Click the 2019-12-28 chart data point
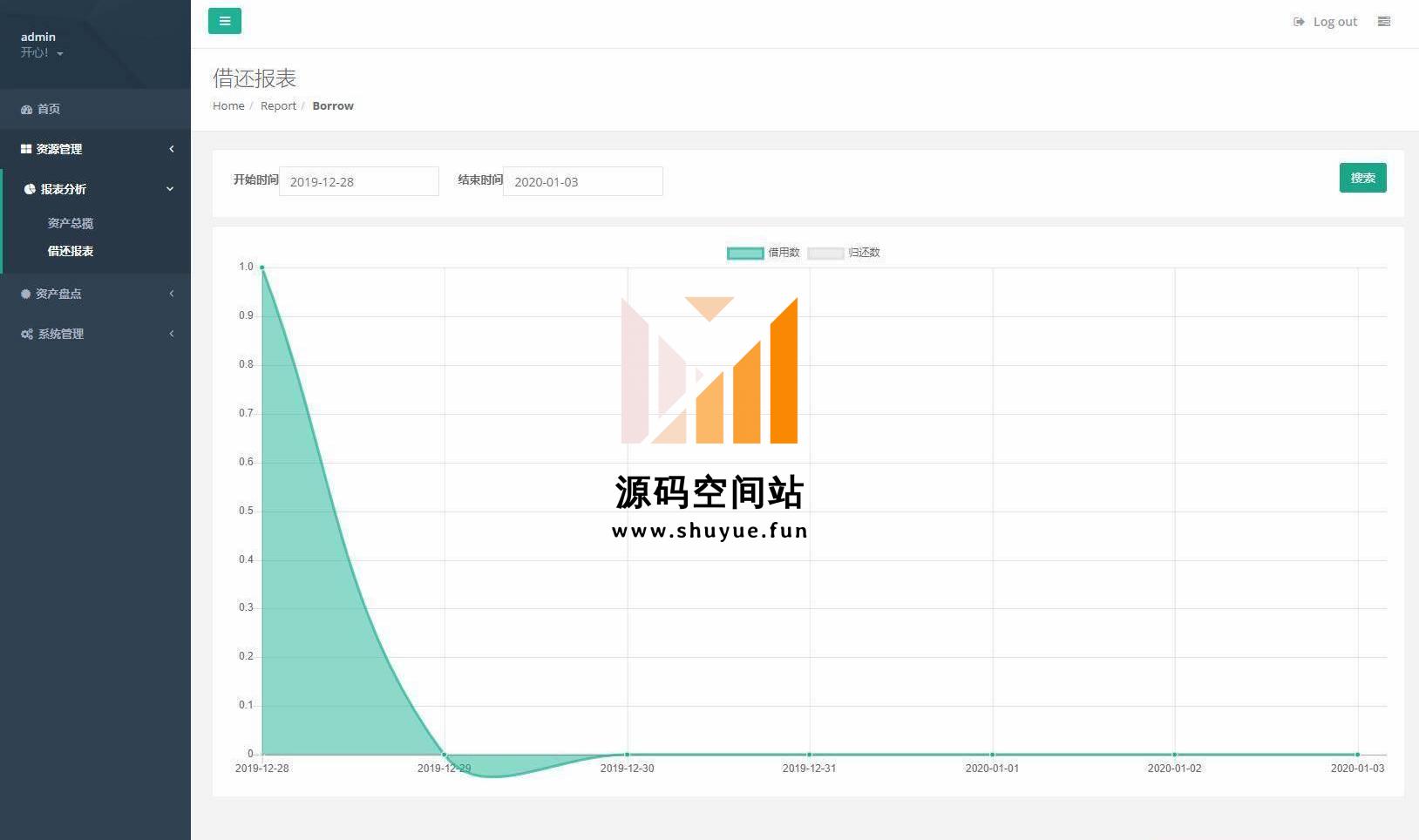1419x840 pixels. (262, 268)
